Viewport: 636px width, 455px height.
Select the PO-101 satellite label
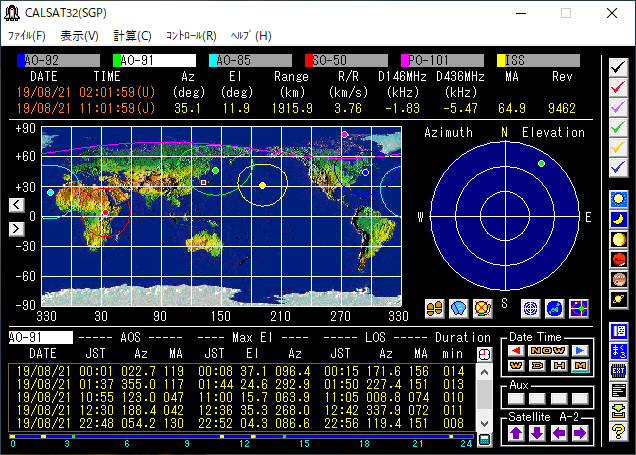[x=443, y=60]
